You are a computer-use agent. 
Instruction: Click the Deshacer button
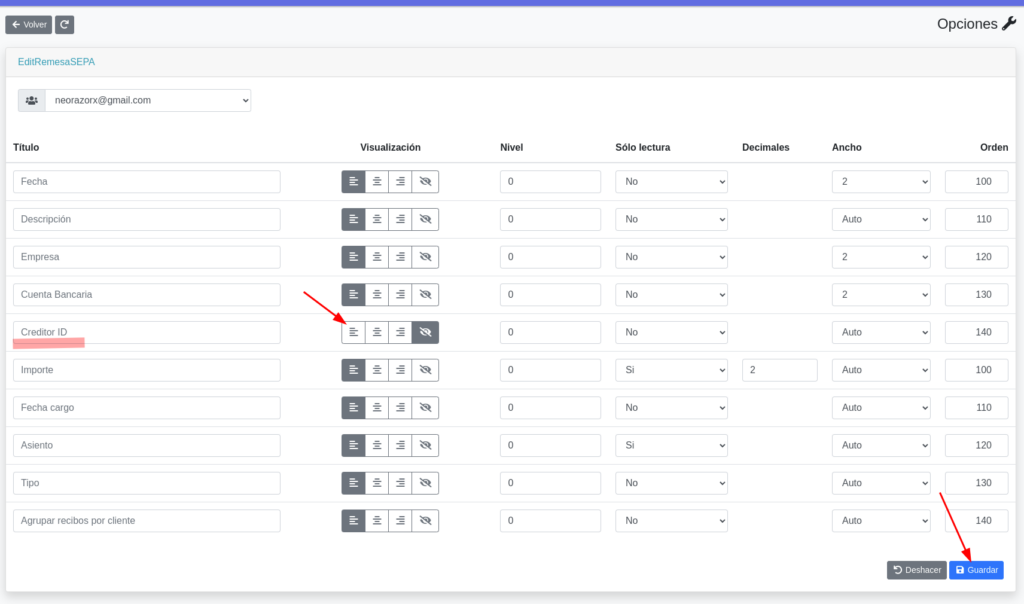[x=916, y=570]
